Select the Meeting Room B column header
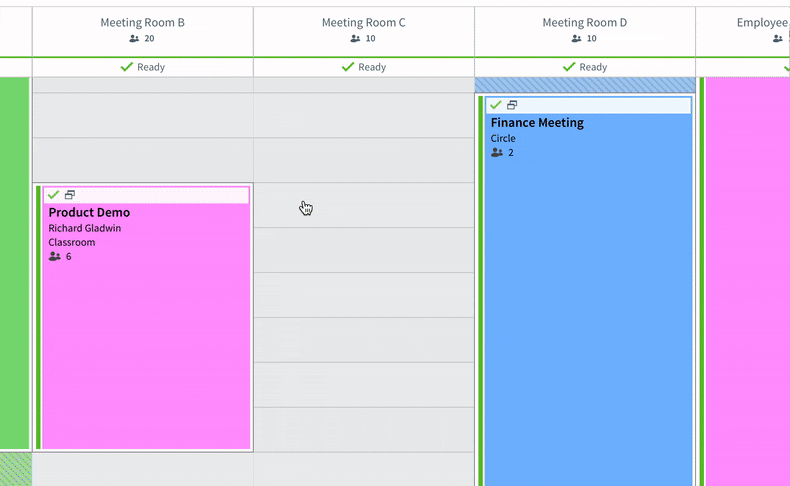This screenshot has height=486, width=790. [143, 31]
